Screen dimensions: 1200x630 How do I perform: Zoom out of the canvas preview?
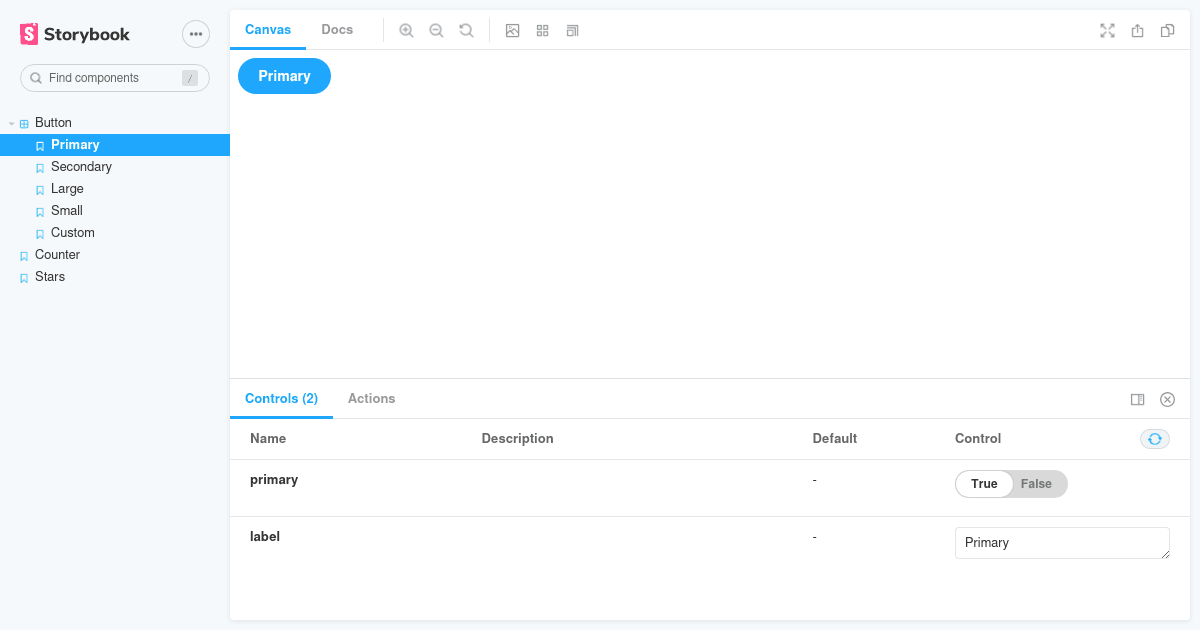click(x=436, y=30)
